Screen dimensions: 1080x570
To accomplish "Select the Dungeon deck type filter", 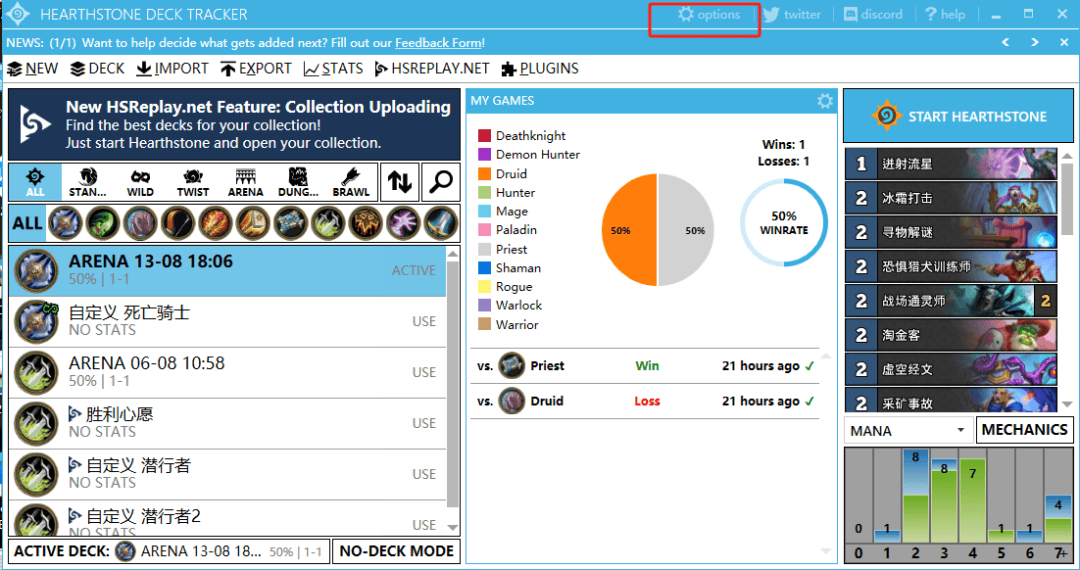I will coord(297,181).
